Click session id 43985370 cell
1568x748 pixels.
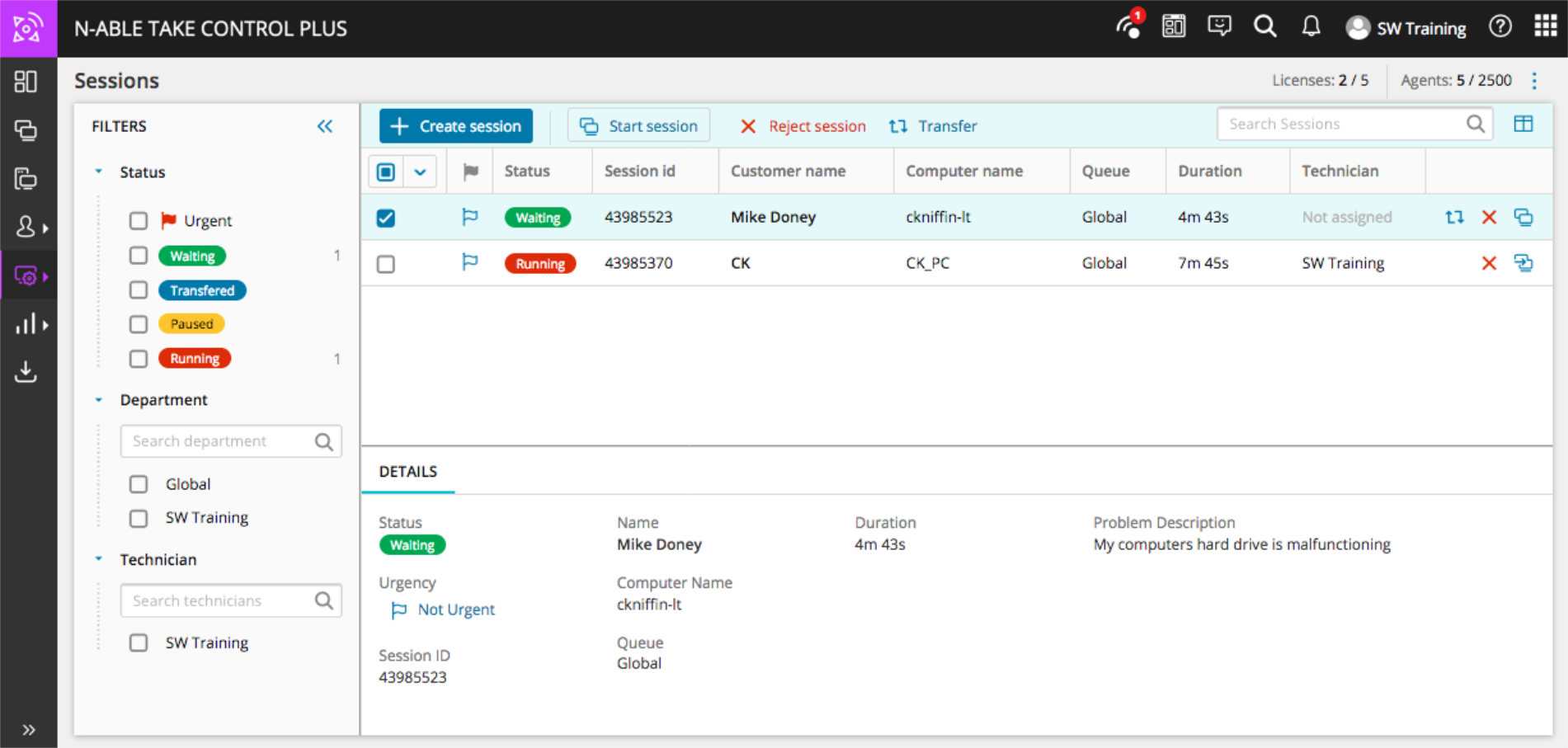click(x=638, y=263)
